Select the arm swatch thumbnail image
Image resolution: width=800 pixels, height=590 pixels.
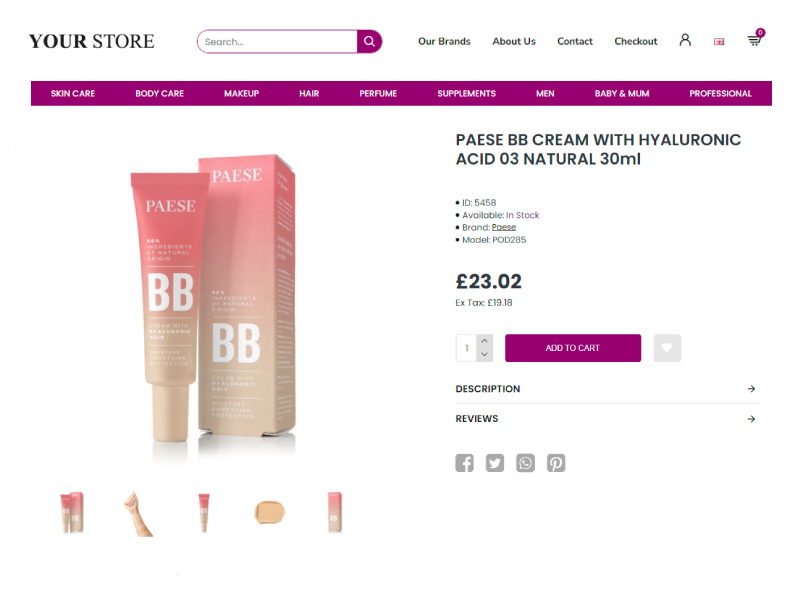137,513
